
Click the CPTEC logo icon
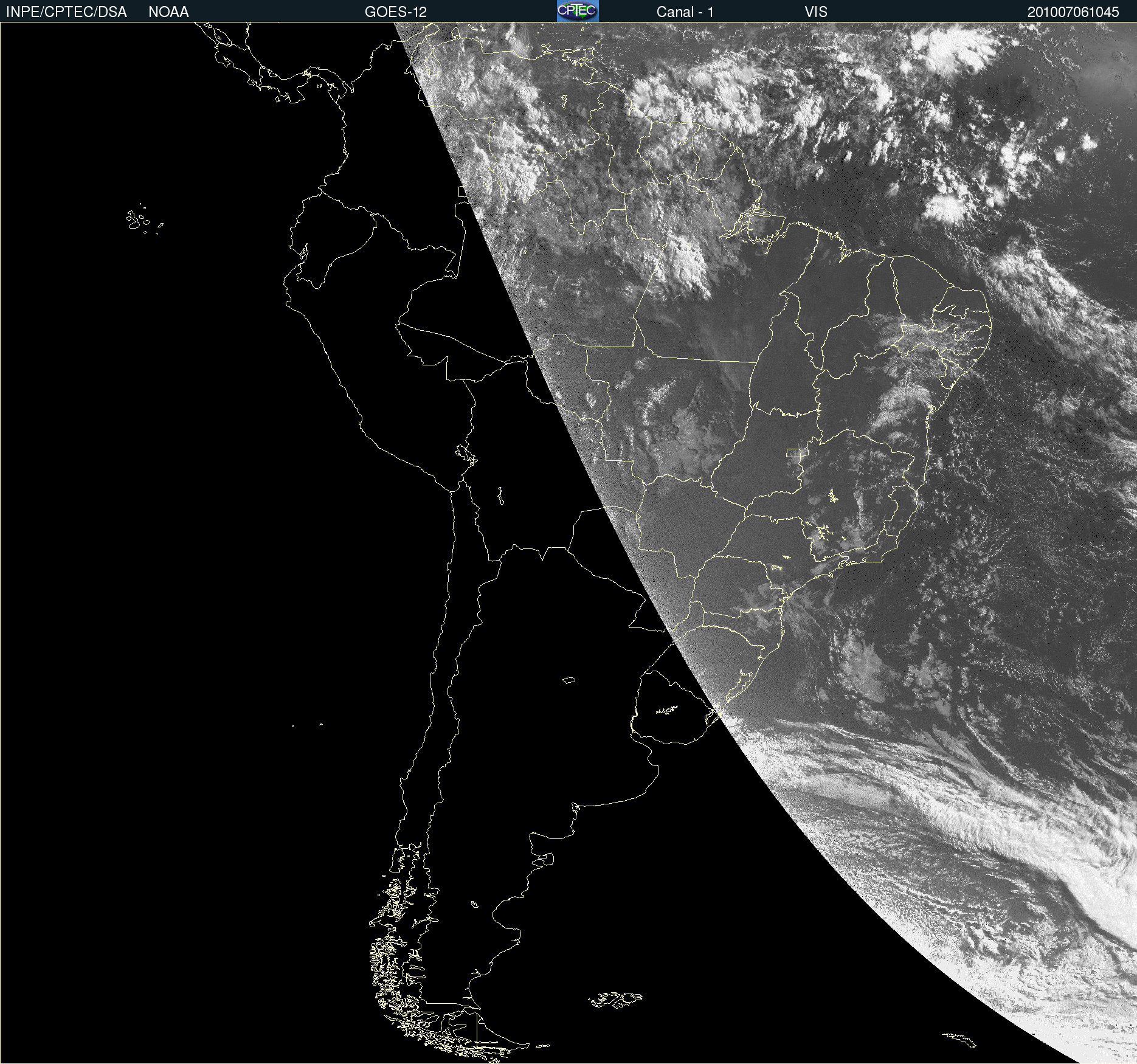click(x=578, y=11)
